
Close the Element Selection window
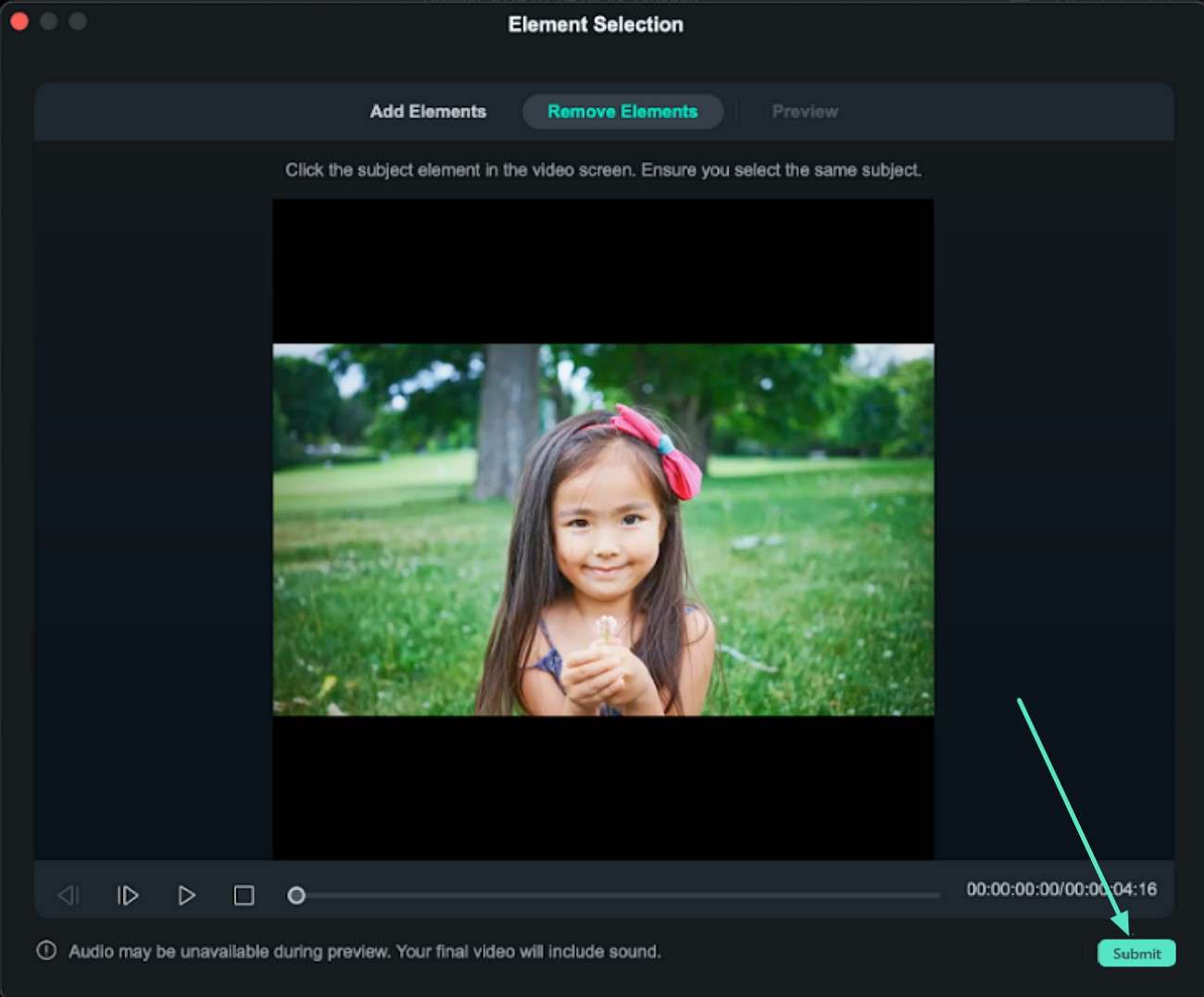tap(19, 20)
